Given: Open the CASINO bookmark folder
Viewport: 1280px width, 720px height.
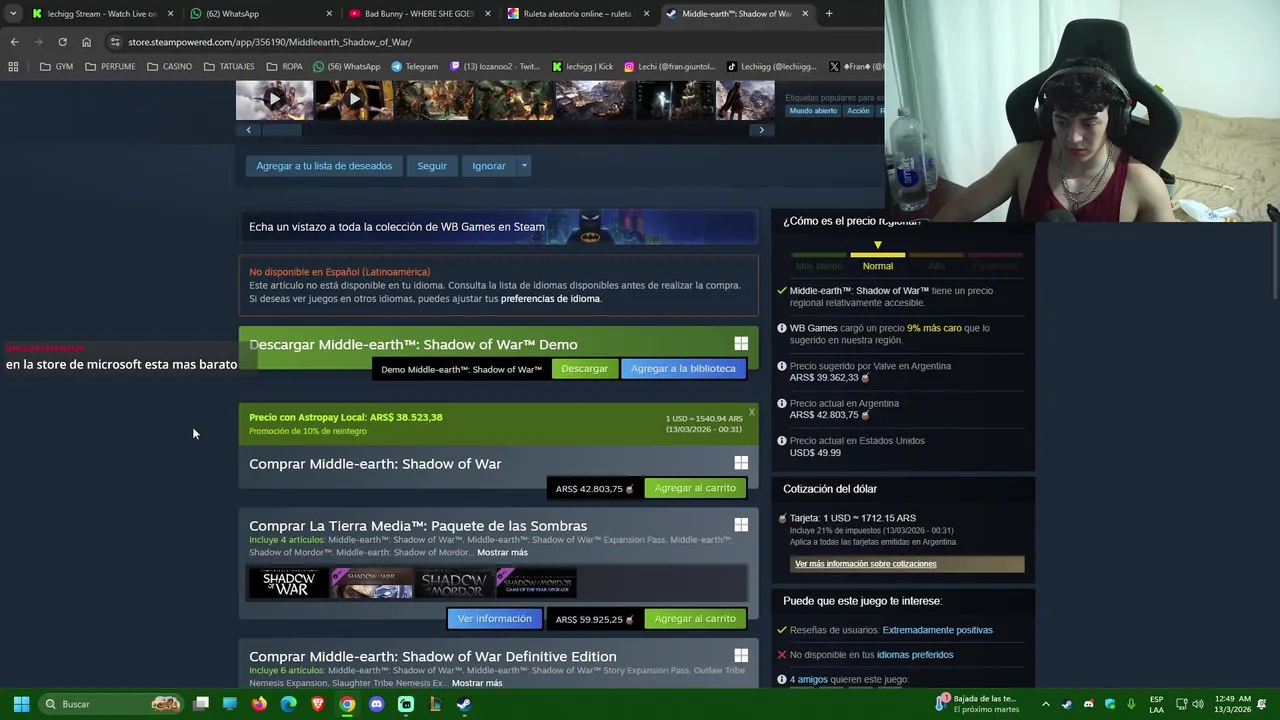Looking at the screenshot, I should 169,67.
